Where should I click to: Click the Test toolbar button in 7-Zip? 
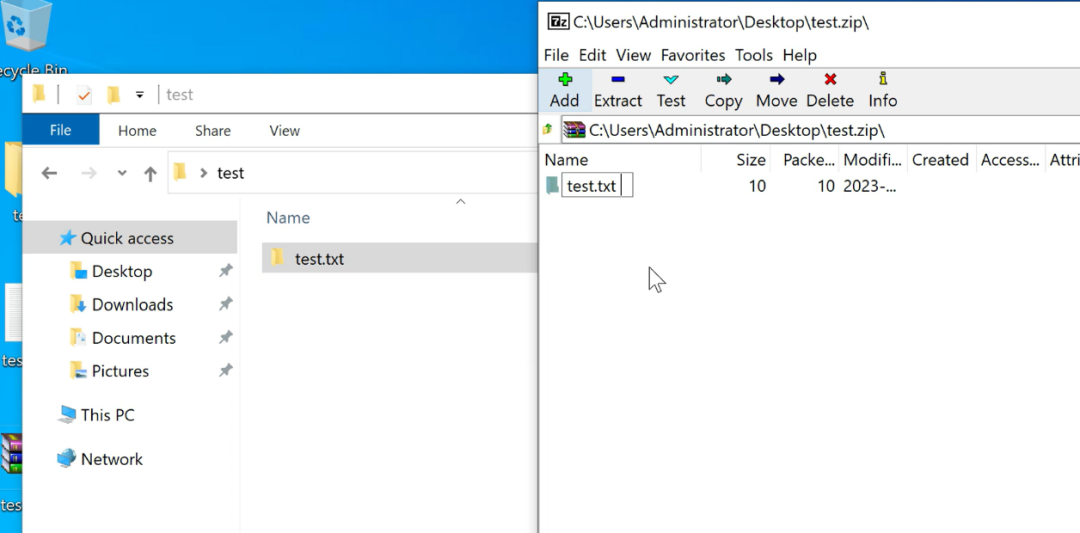pos(671,90)
